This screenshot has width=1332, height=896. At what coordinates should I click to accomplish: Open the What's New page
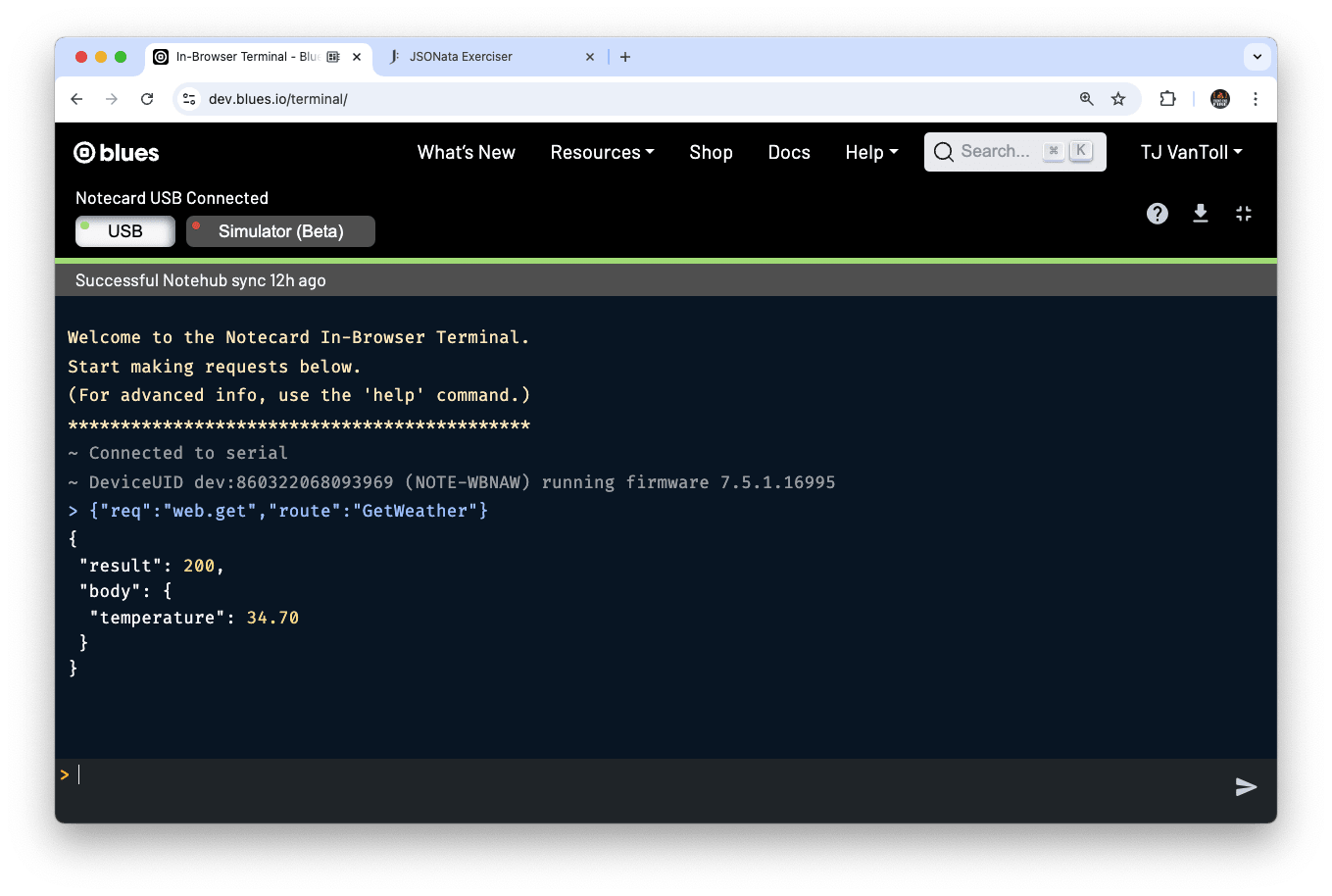coord(467,152)
